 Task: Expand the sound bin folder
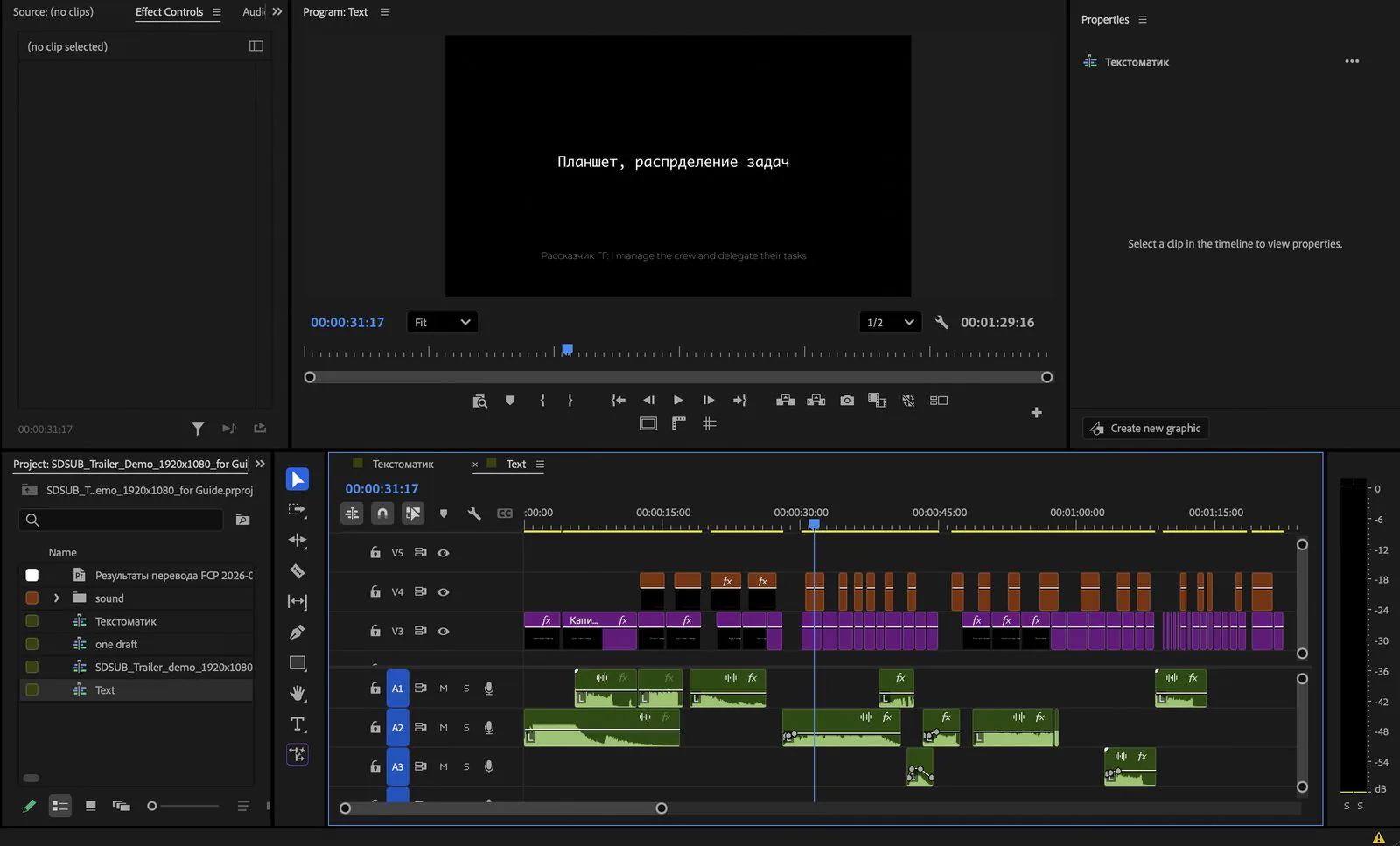pos(57,598)
